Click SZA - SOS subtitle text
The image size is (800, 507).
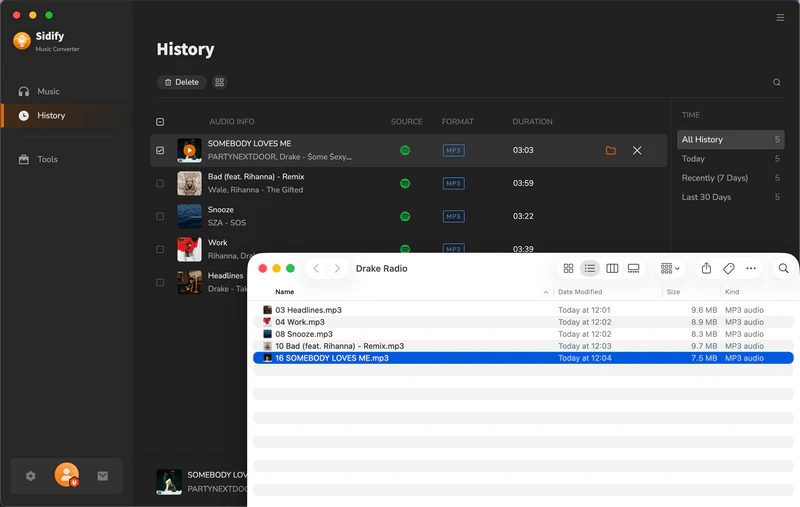pos(227,223)
